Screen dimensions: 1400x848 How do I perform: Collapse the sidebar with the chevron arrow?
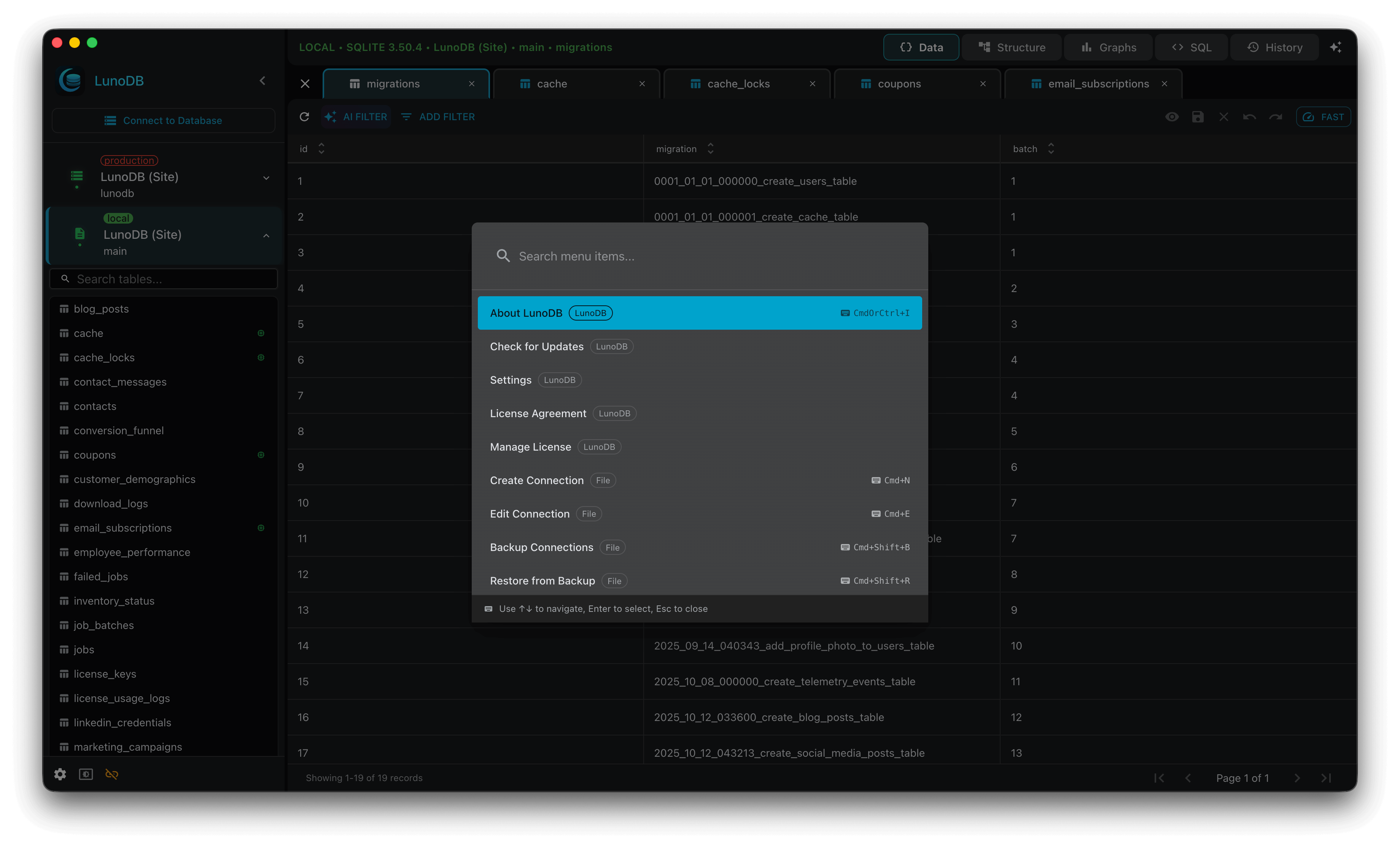pyautogui.click(x=262, y=80)
